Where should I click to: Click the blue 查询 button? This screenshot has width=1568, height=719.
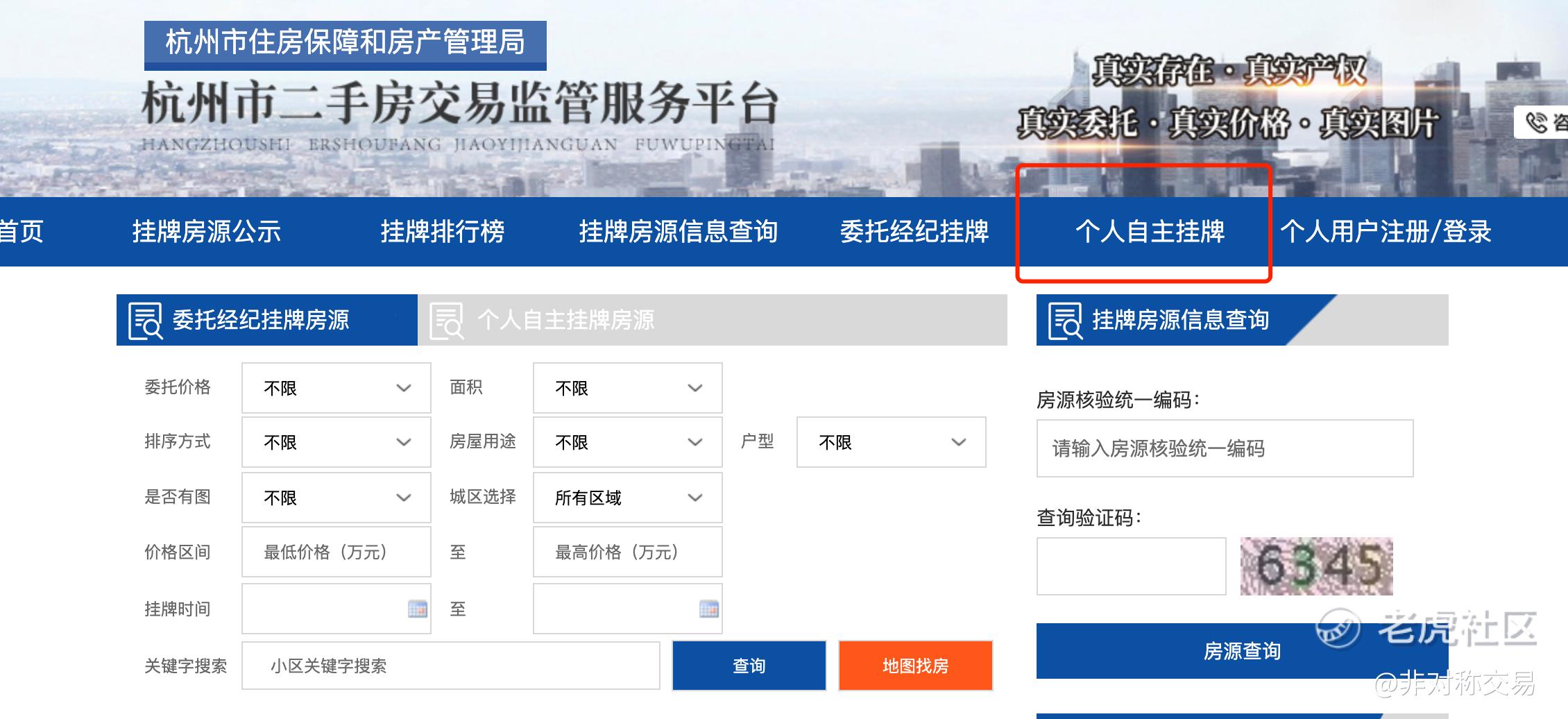[x=749, y=666]
